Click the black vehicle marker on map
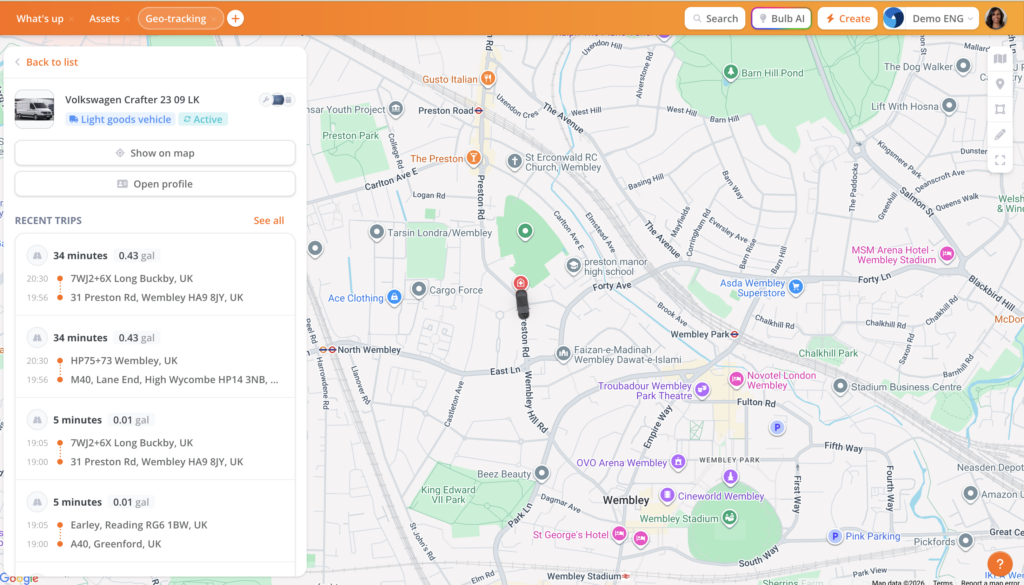Screen dimensions: 1024x585 point(522,304)
